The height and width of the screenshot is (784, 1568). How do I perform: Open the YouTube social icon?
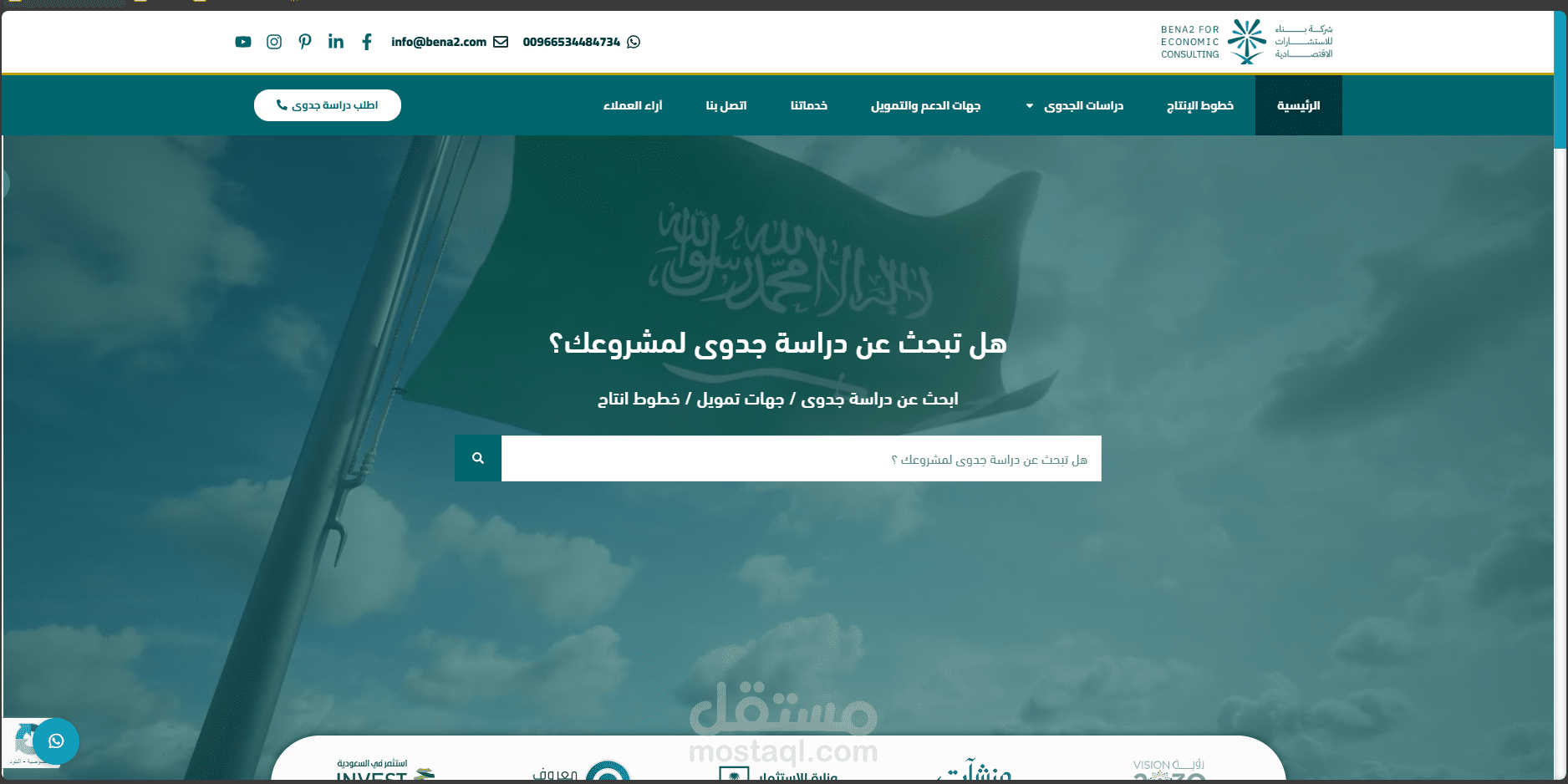243,42
